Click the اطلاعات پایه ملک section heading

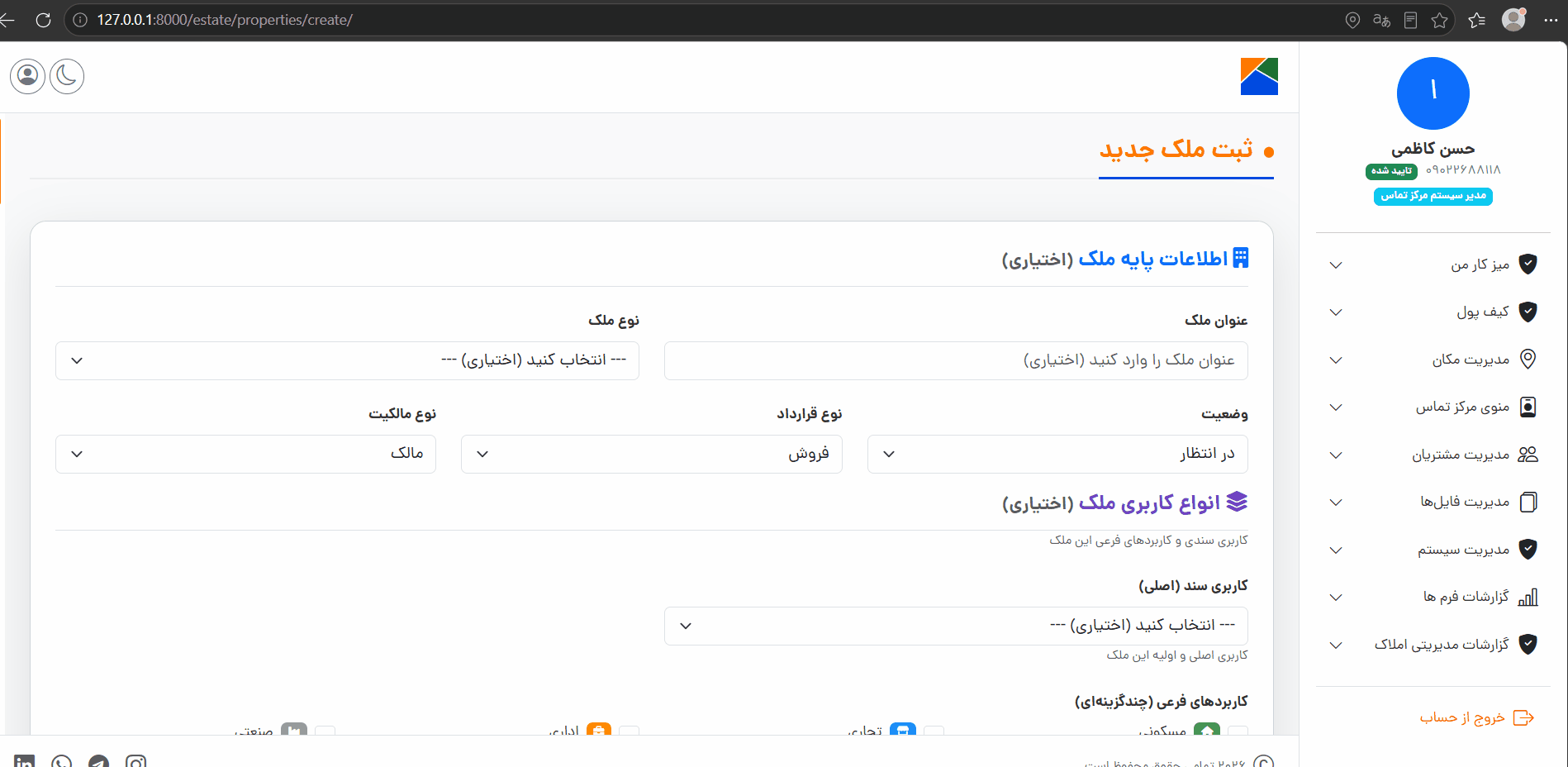[x=1152, y=259]
